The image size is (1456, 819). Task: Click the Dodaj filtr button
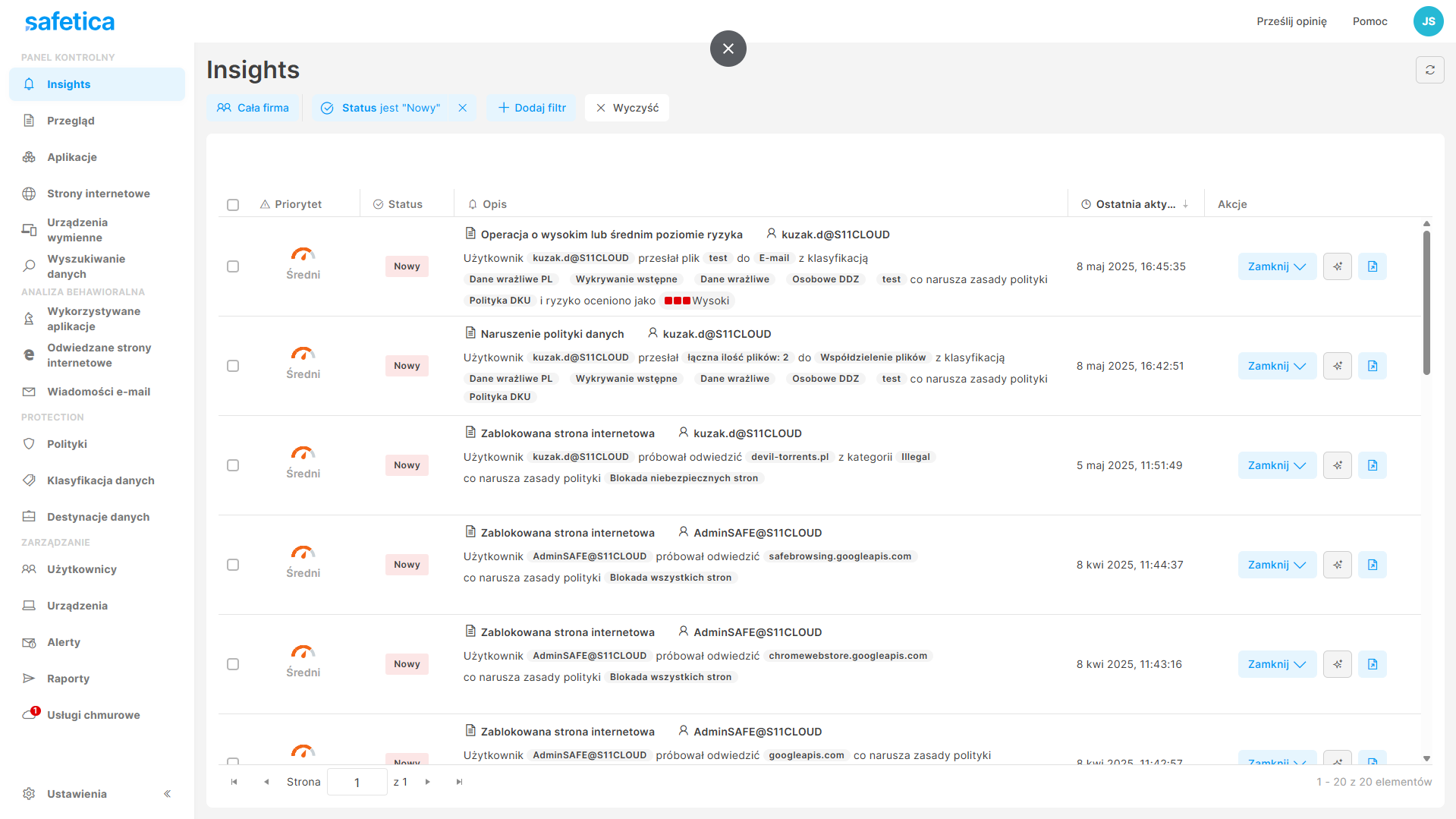tap(532, 108)
